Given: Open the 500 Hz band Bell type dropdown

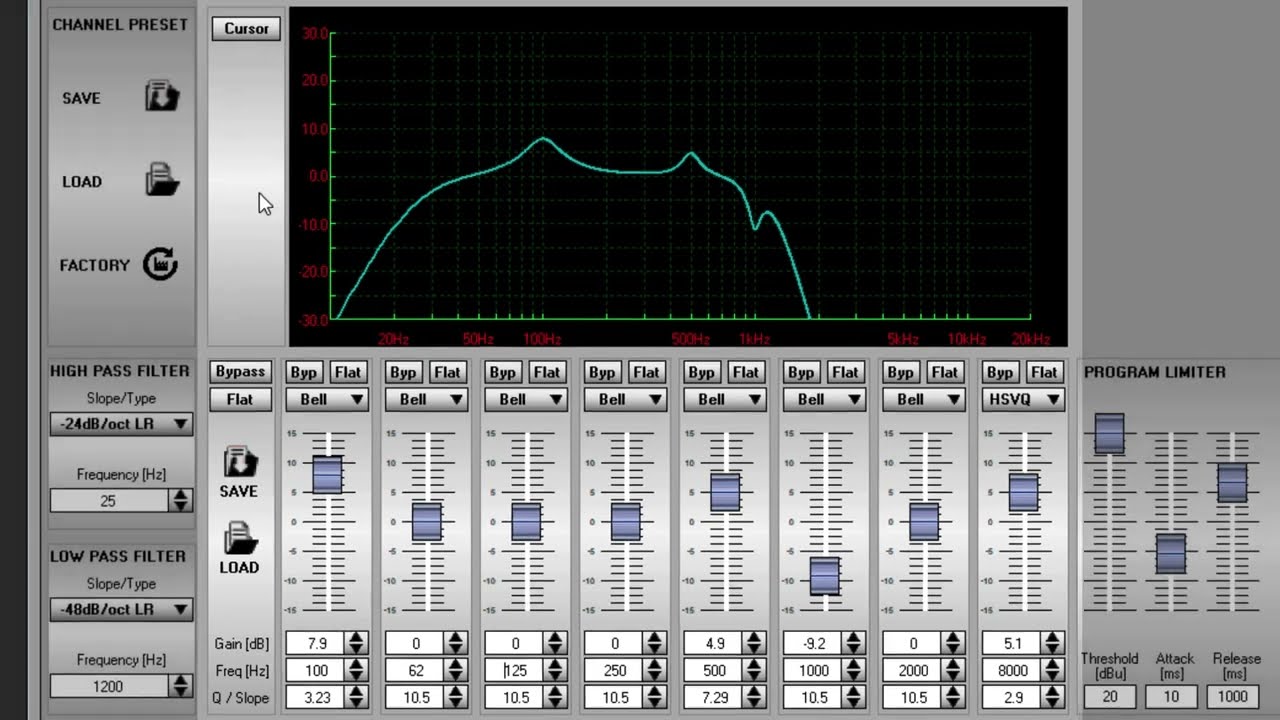Looking at the screenshot, I should (x=724, y=399).
